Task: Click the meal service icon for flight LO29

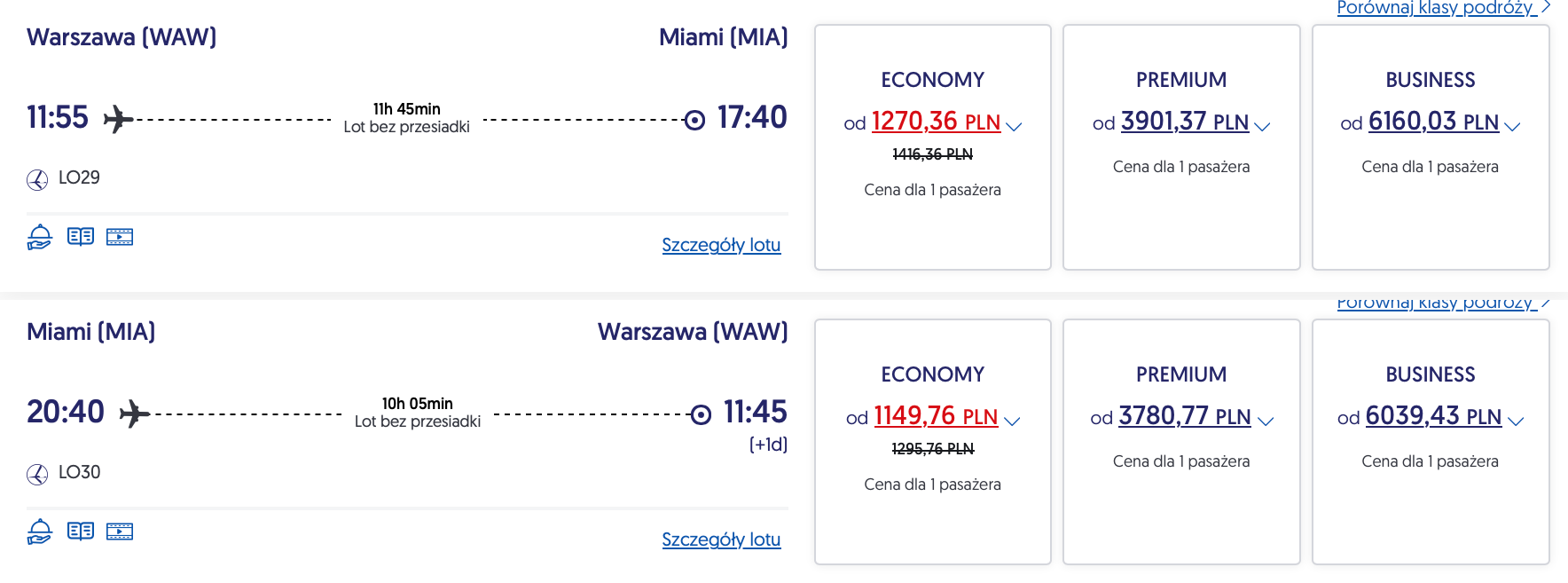Action: [40, 237]
